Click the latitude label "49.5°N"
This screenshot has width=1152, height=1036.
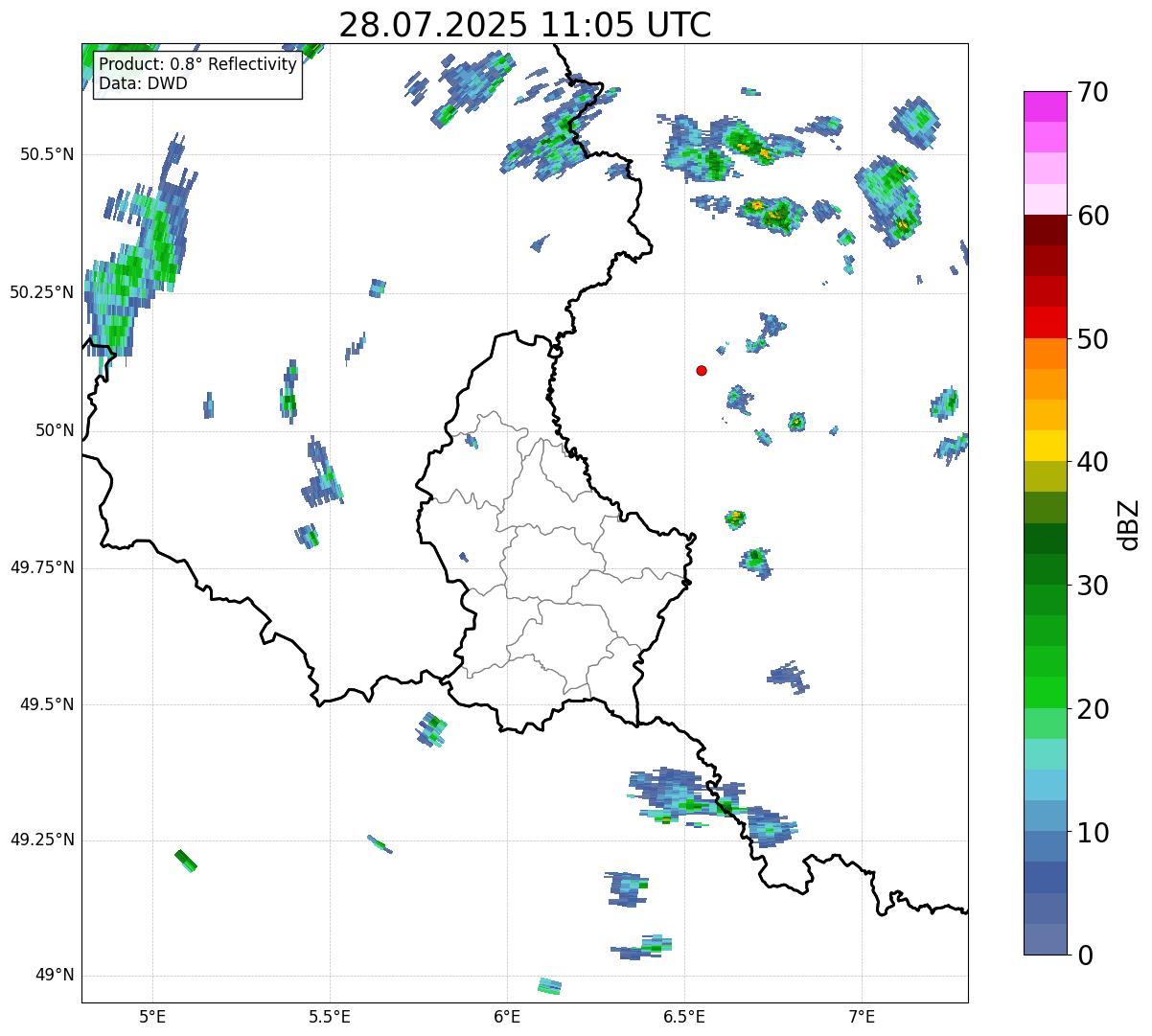coord(47,704)
